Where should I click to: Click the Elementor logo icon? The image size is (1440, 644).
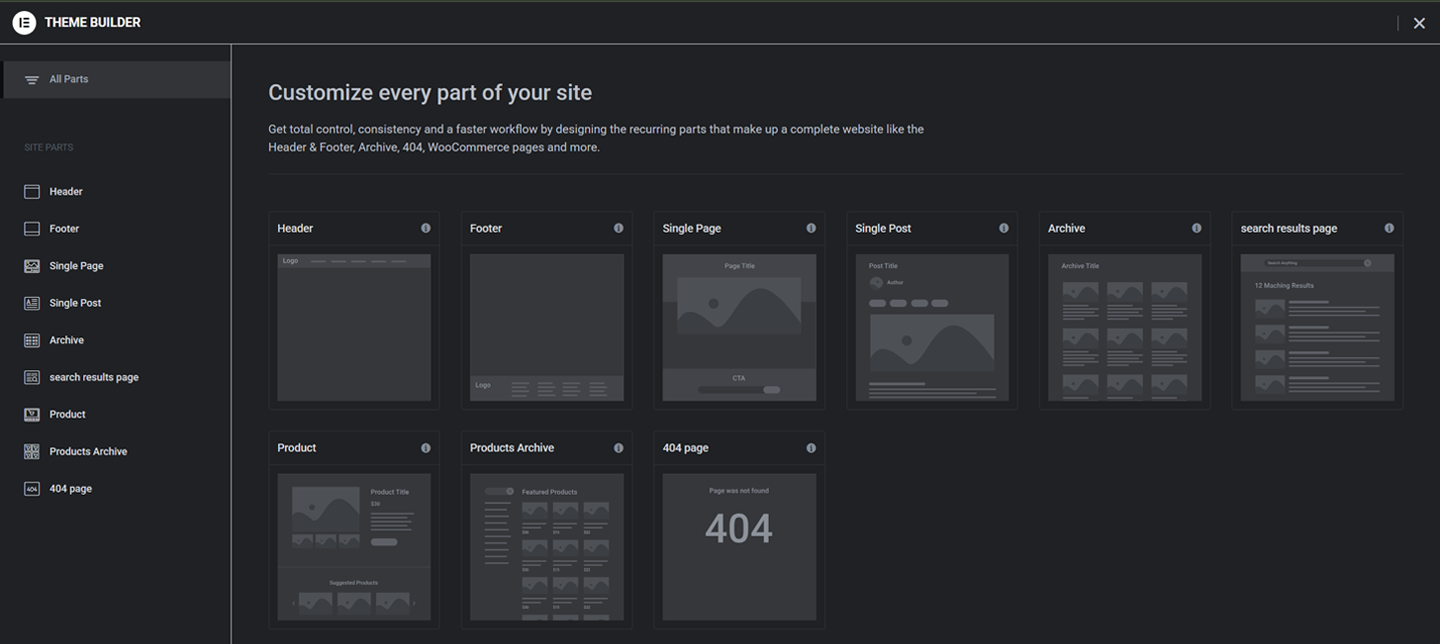click(24, 22)
